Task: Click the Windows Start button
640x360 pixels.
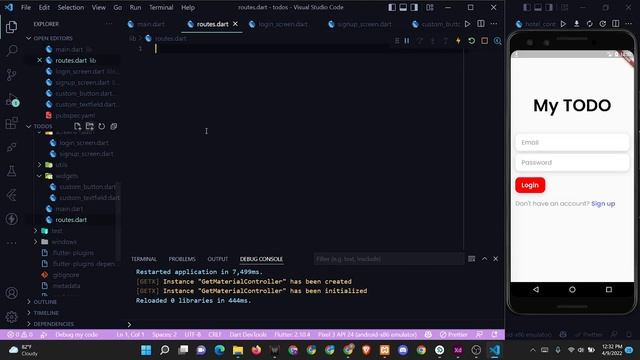Action: pos(146,350)
